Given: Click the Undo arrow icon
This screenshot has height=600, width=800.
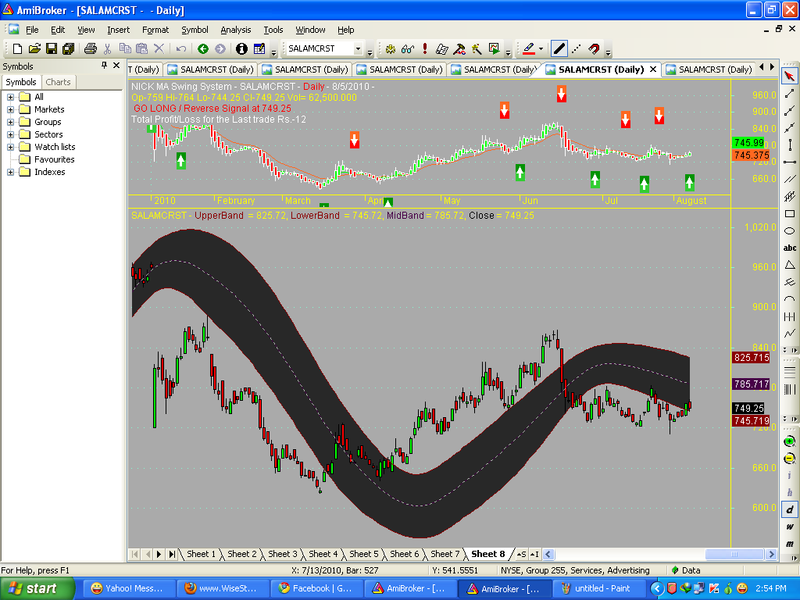Looking at the screenshot, I should [x=181, y=49].
